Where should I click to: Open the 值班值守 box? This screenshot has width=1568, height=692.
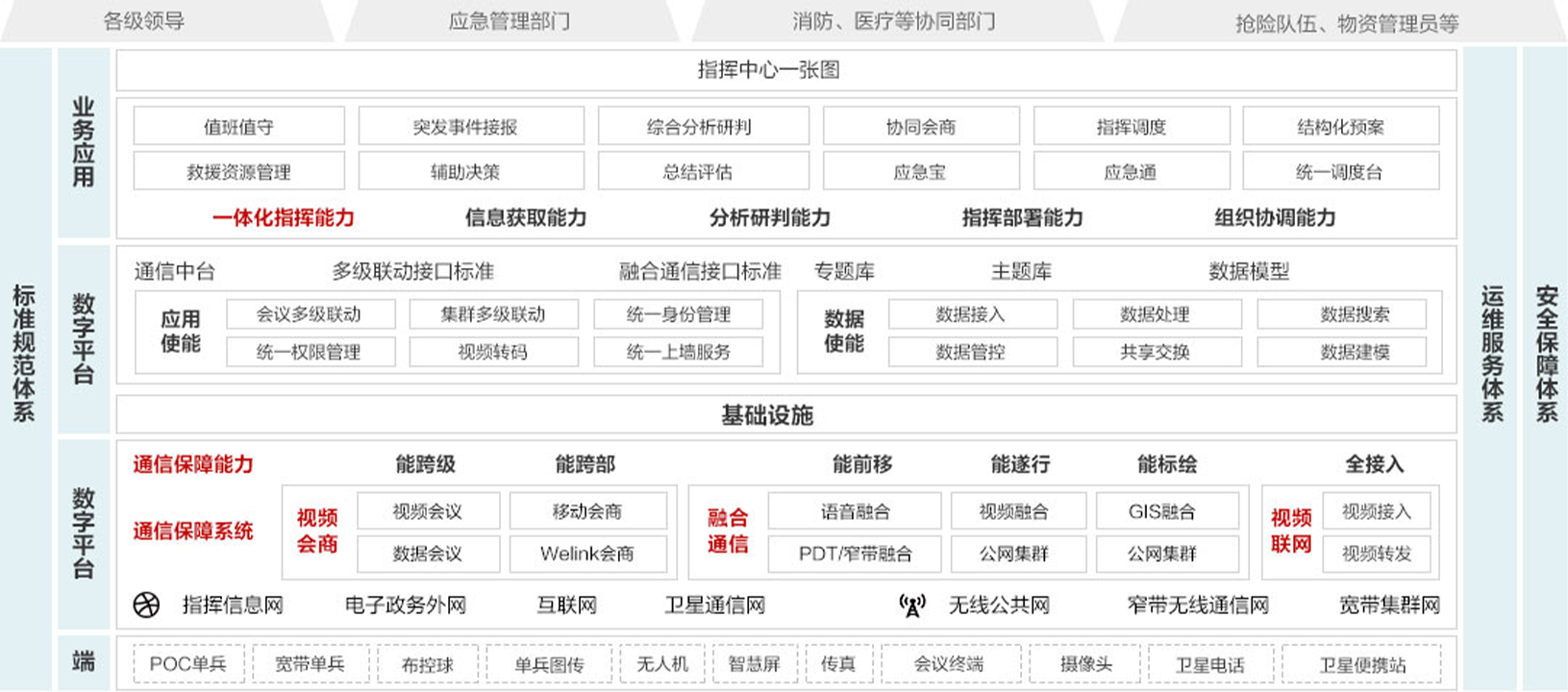tap(238, 126)
